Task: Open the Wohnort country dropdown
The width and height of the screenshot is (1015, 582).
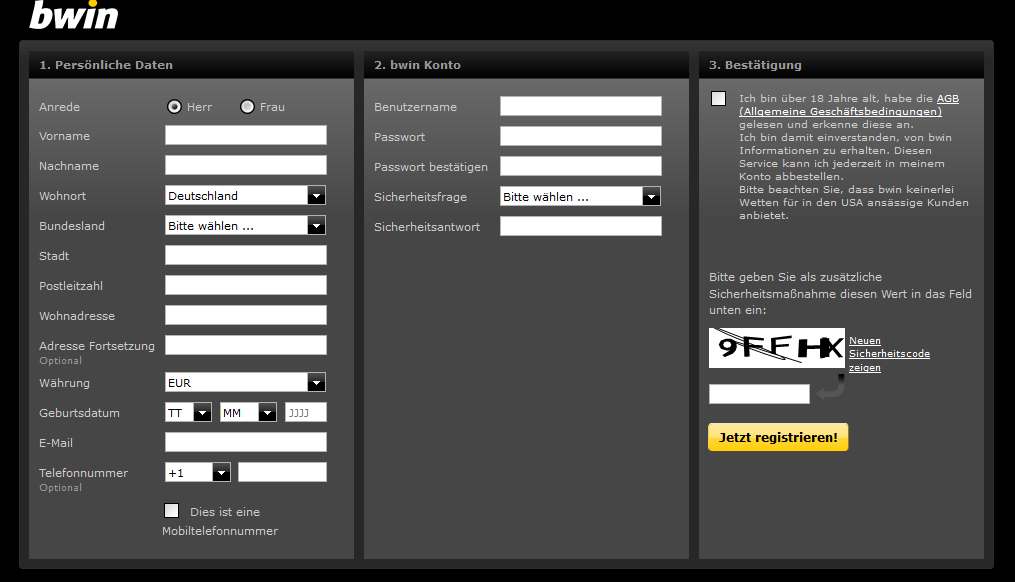Action: (x=245, y=196)
